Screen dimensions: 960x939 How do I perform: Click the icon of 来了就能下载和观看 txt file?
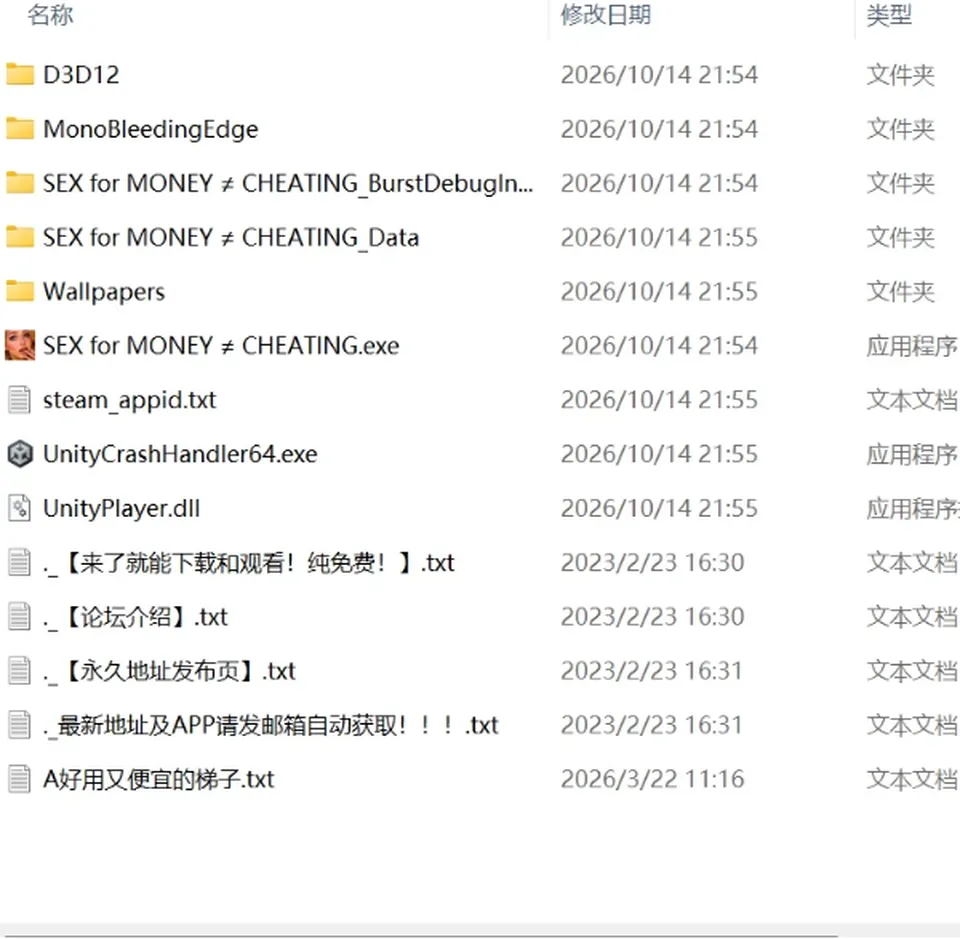[x=20, y=563]
